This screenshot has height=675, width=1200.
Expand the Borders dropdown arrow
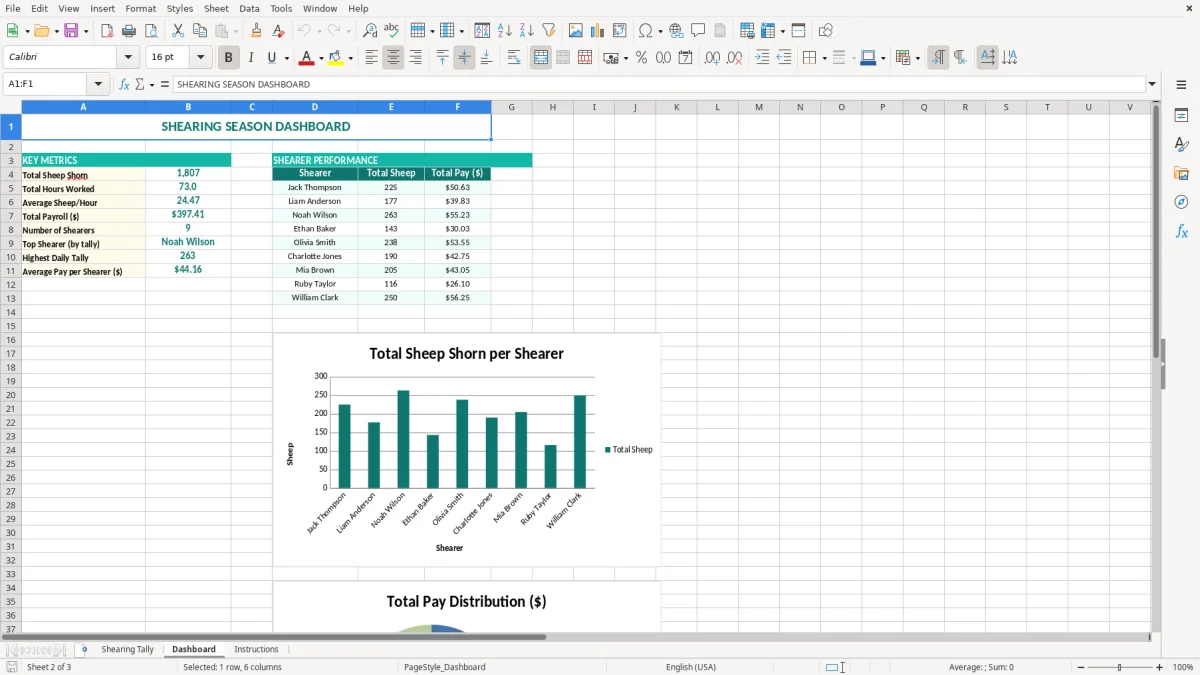point(823,58)
